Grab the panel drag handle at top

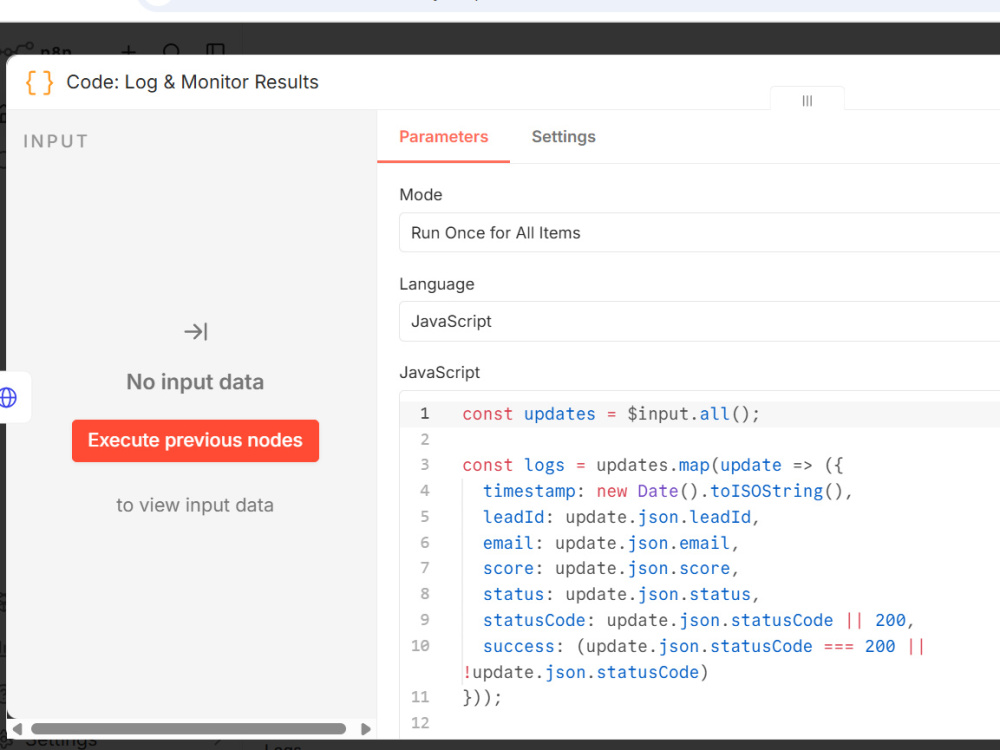(x=807, y=101)
